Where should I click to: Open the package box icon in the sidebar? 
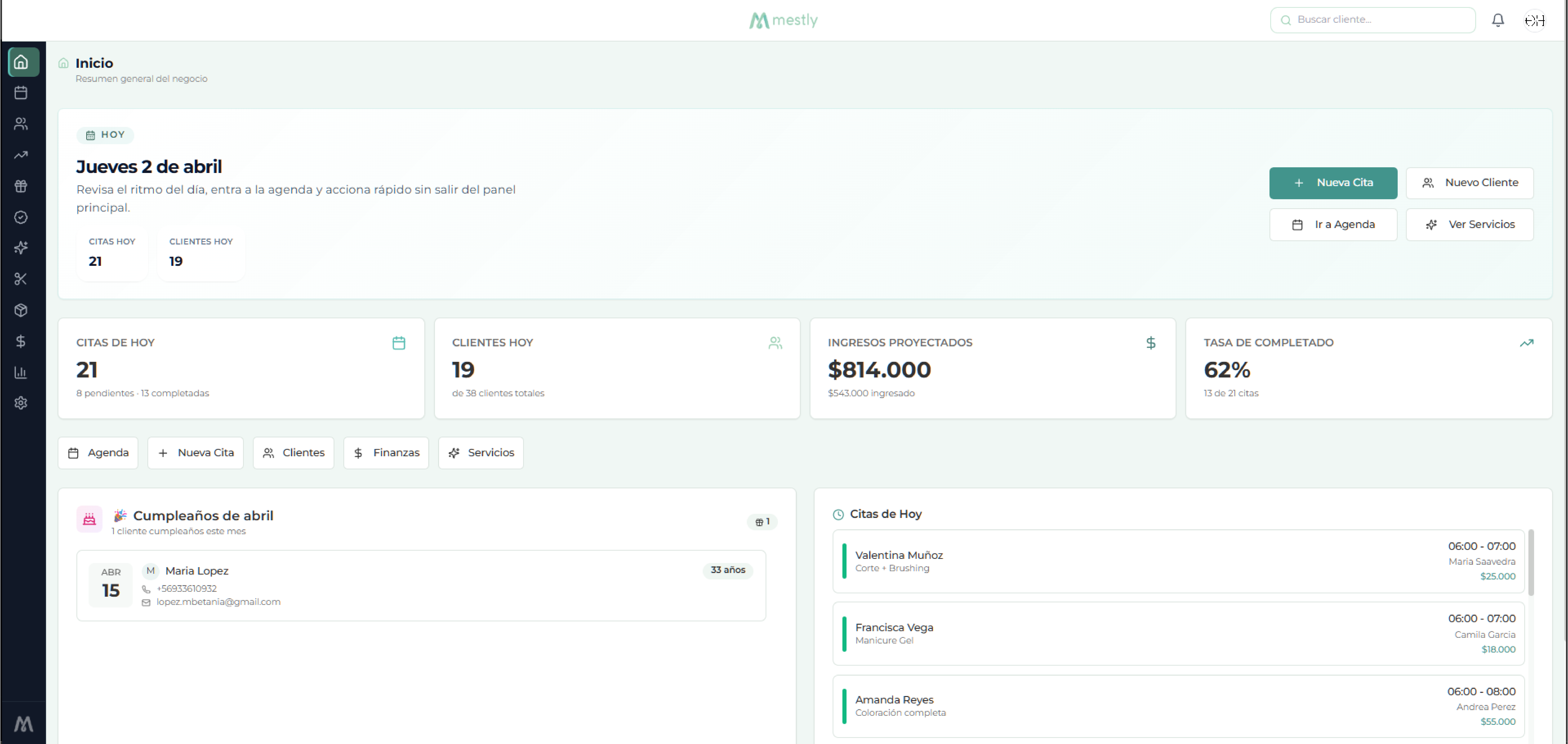[21, 310]
